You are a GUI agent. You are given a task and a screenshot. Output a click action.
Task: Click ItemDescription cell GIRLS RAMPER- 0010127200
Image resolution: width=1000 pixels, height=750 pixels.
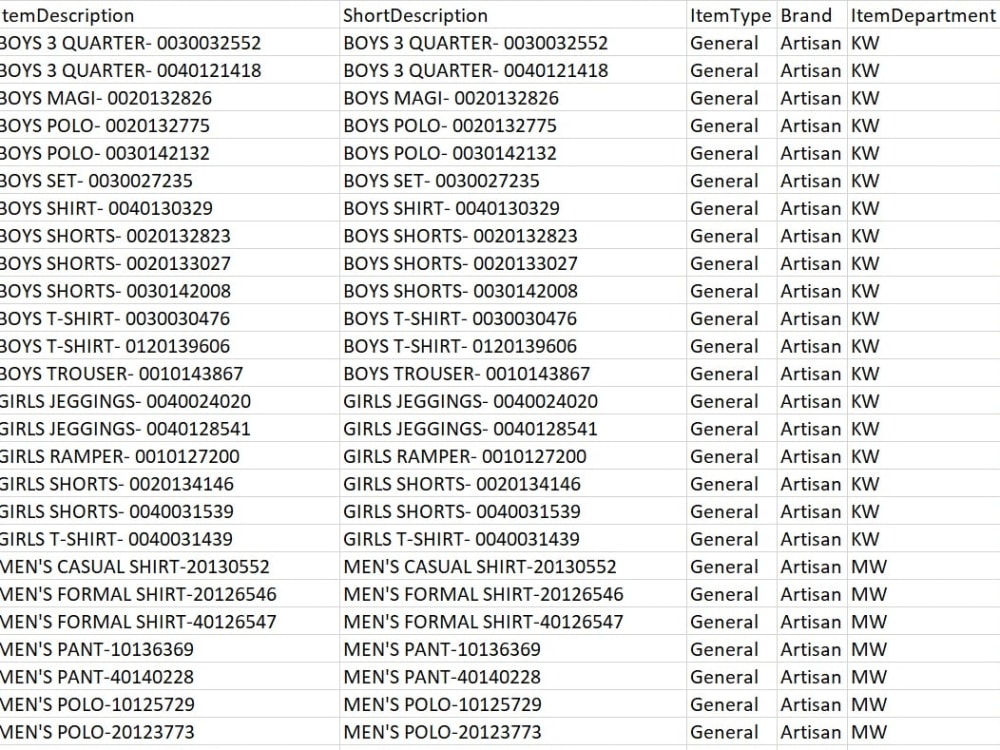[x=170, y=456]
